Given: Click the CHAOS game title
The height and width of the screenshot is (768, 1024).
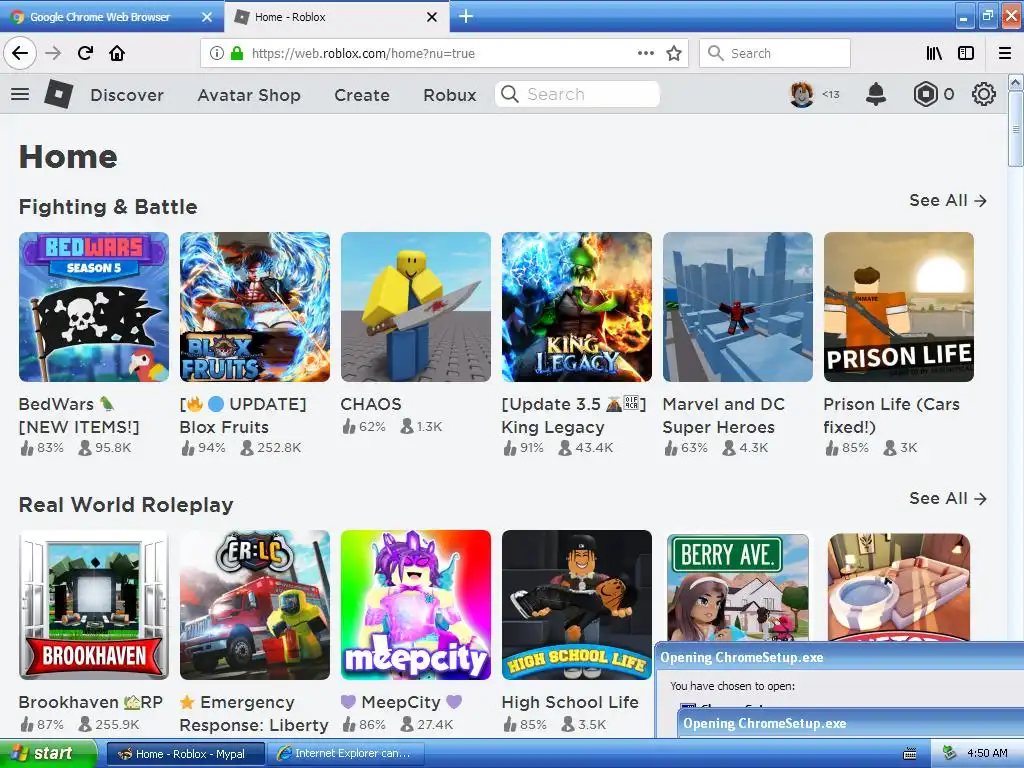Looking at the screenshot, I should coord(370,404).
